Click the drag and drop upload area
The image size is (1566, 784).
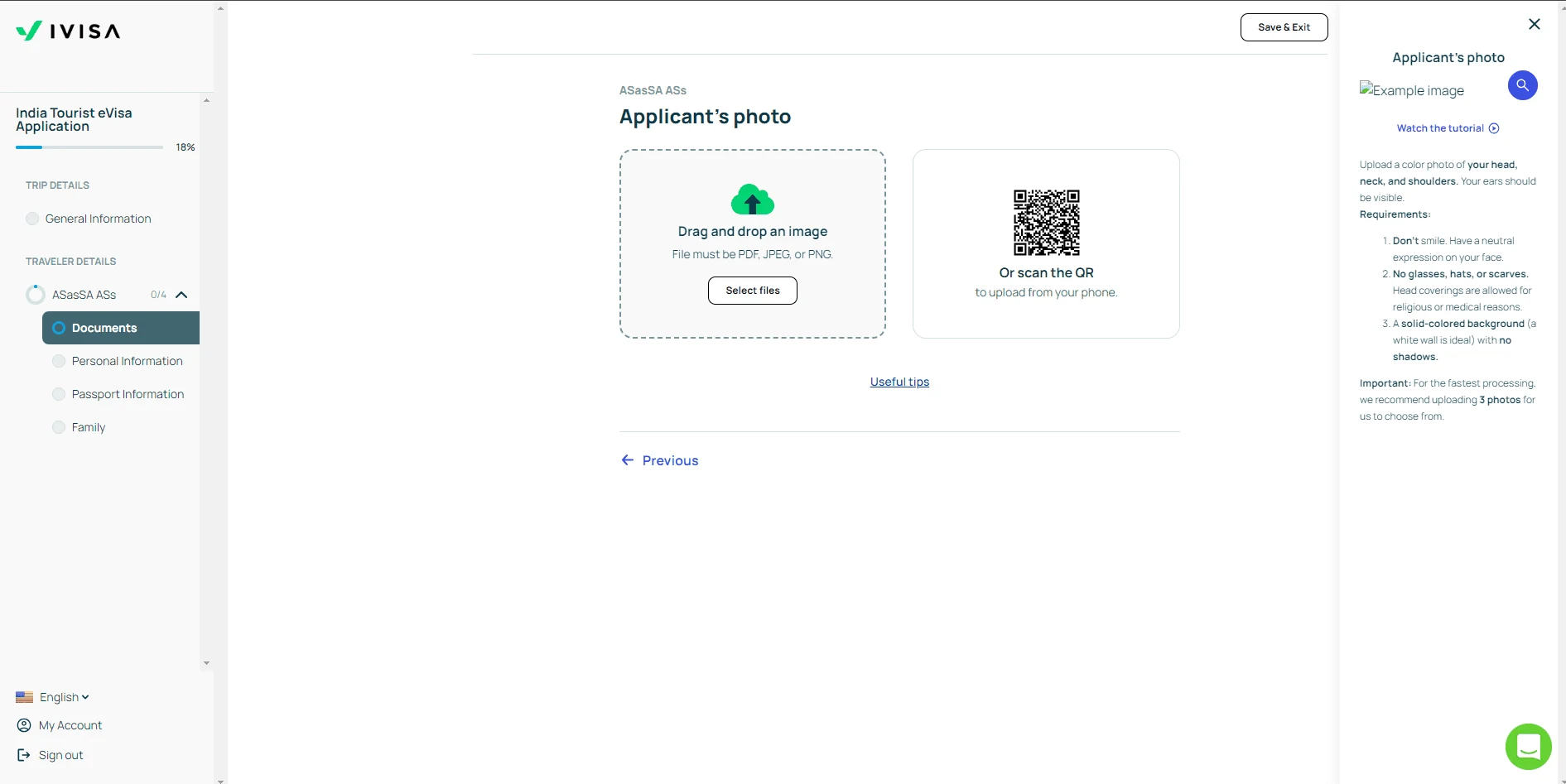coord(753,243)
